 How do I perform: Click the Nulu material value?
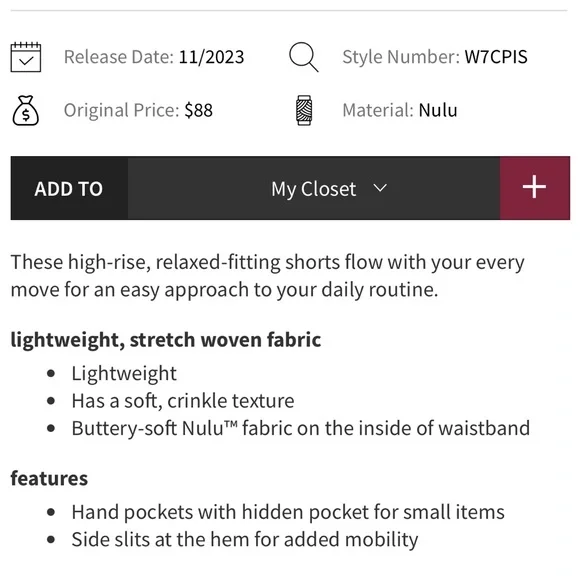(438, 111)
